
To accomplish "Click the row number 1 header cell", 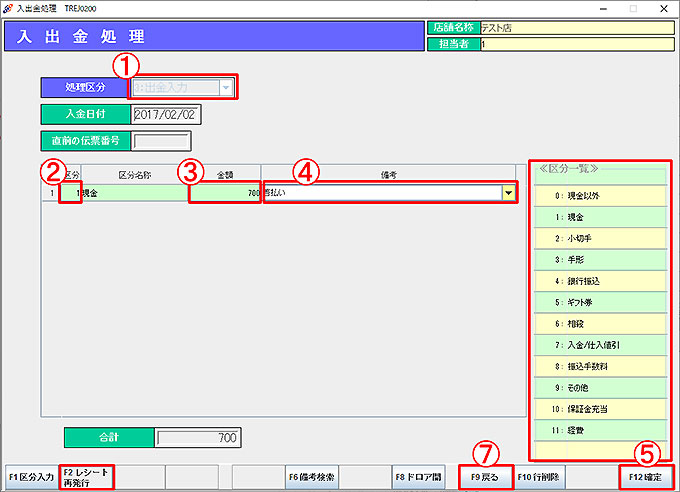I will pyautogui.click(x=52, y=193).
